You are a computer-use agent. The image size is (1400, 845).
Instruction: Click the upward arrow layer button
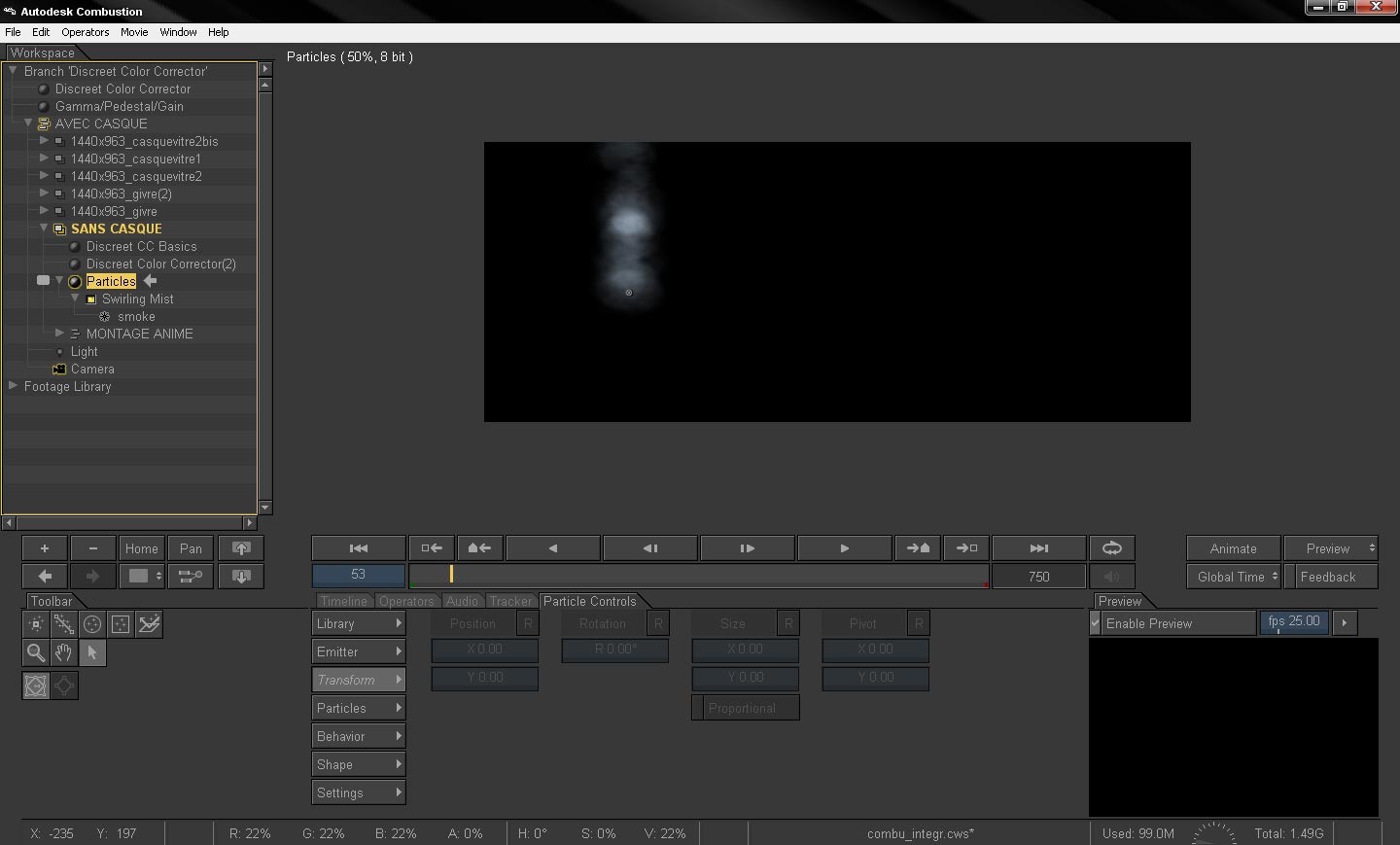click(x=241, y=548)
